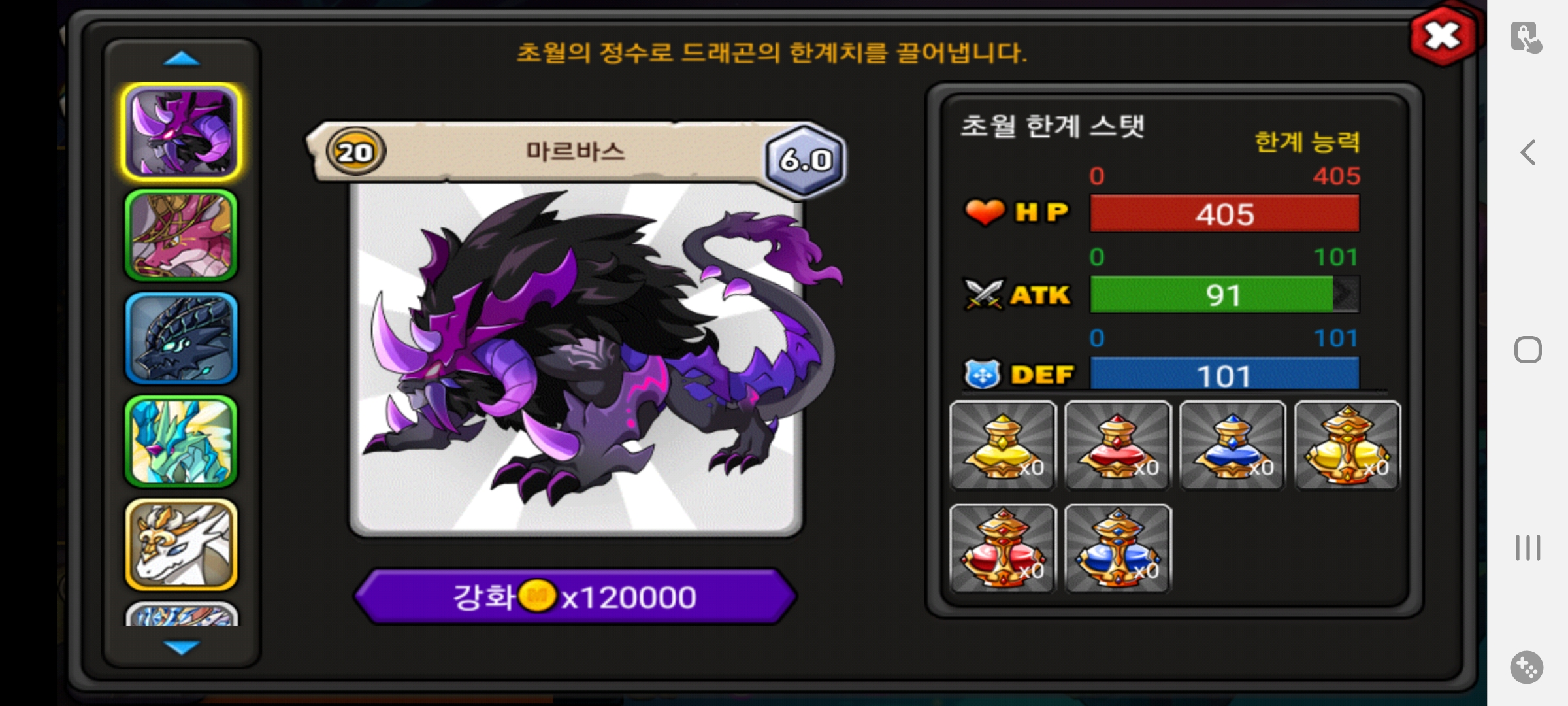Tap the large yellow ornate potion
Viewport: 1568px width, 706px height.
click(1347, 445)
